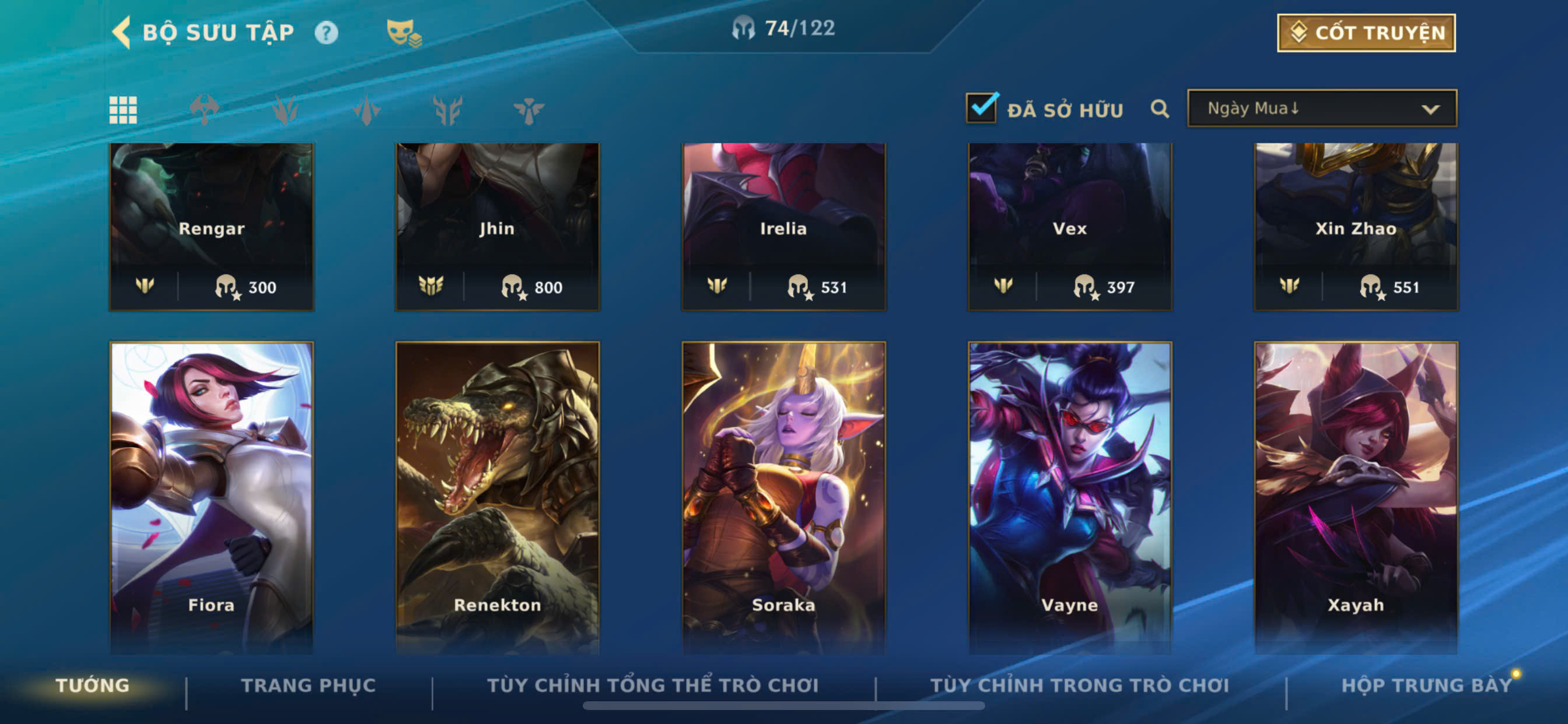Open Jhin's mastery points 800 indicator
The image size is (1568, 724).
[531, 287]
